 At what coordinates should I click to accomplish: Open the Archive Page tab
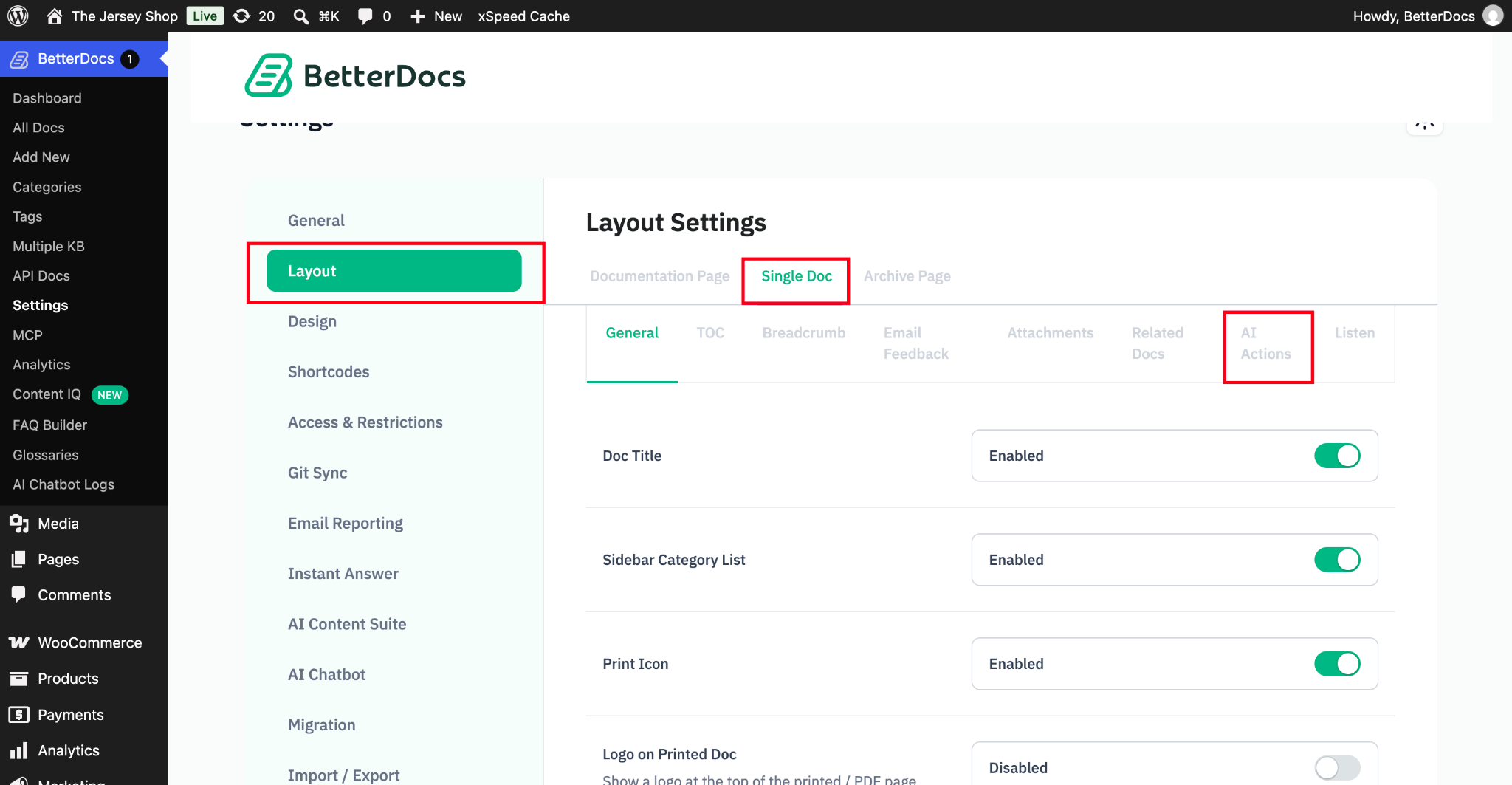(907, 276)
